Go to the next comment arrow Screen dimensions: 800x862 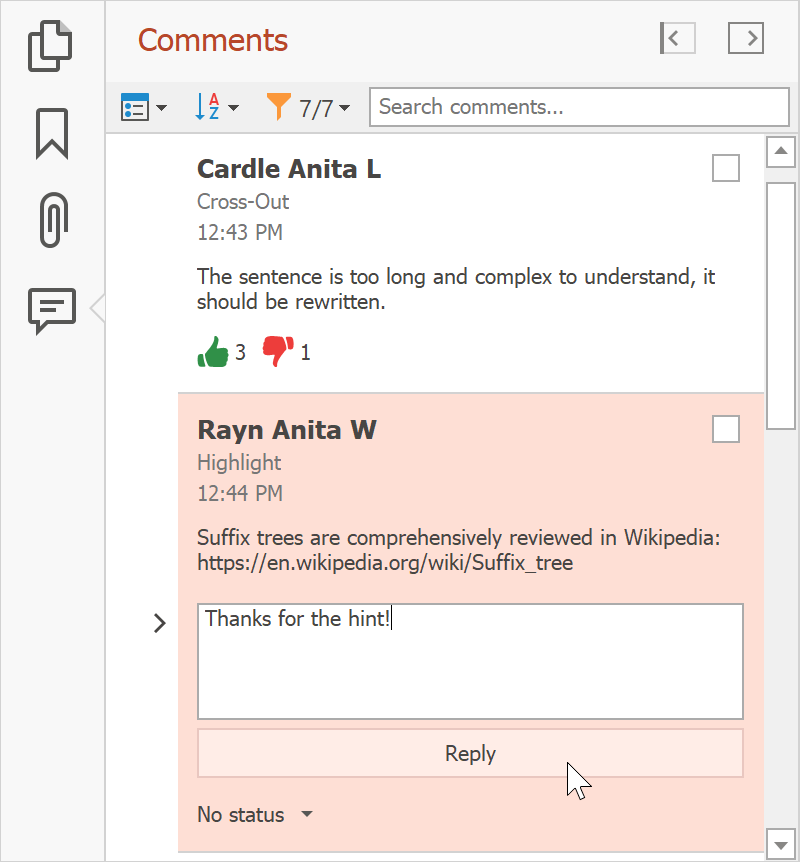746,39
